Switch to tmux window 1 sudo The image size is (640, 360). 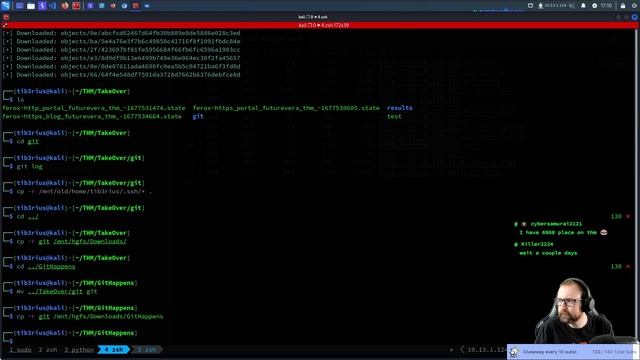click(20, 350)
